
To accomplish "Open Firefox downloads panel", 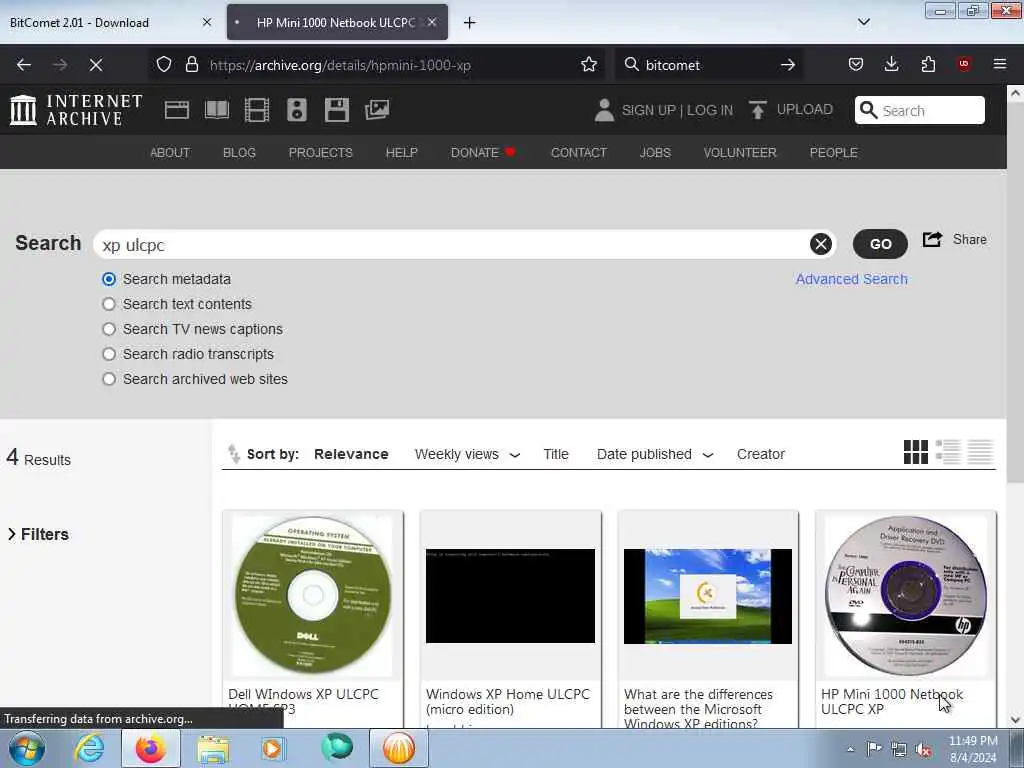I will tap(891, 65).
